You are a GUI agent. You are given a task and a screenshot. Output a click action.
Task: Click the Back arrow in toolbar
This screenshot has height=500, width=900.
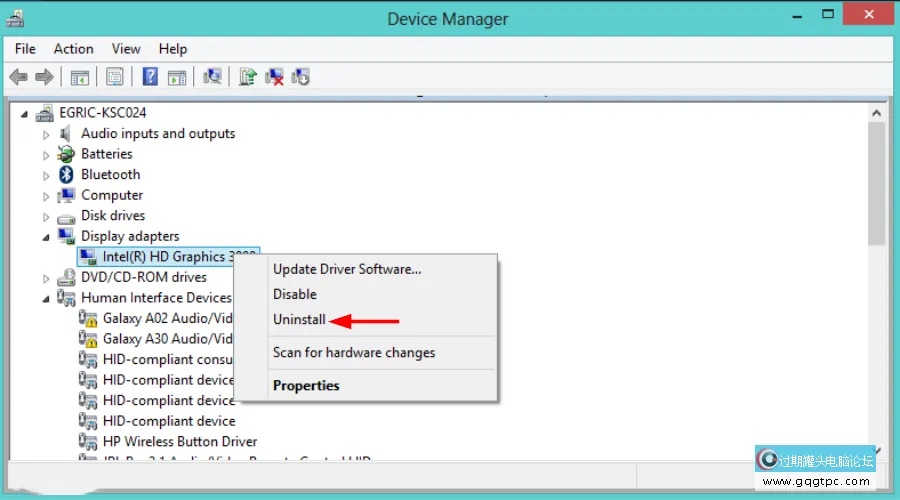point(18,77)
